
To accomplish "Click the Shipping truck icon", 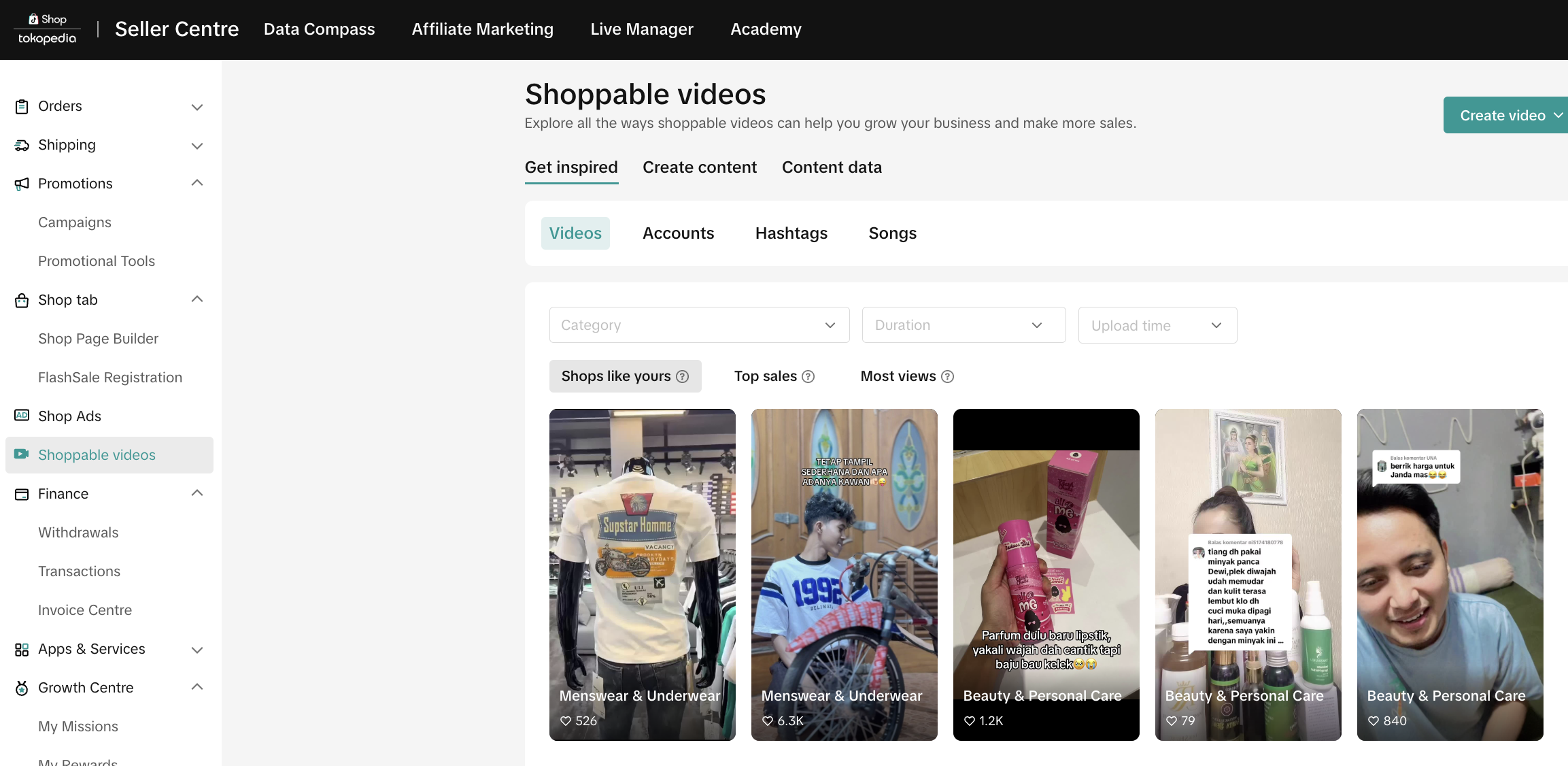I will (22, 146).
